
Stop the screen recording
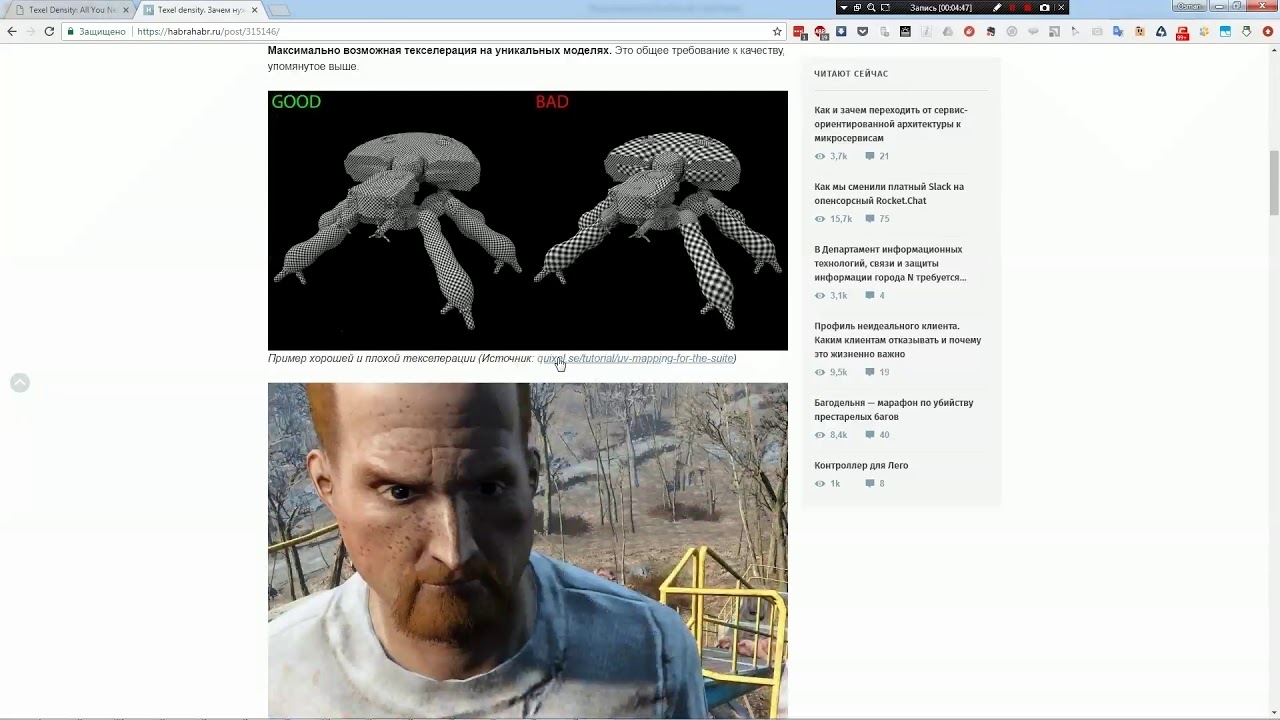(1027, 7)
